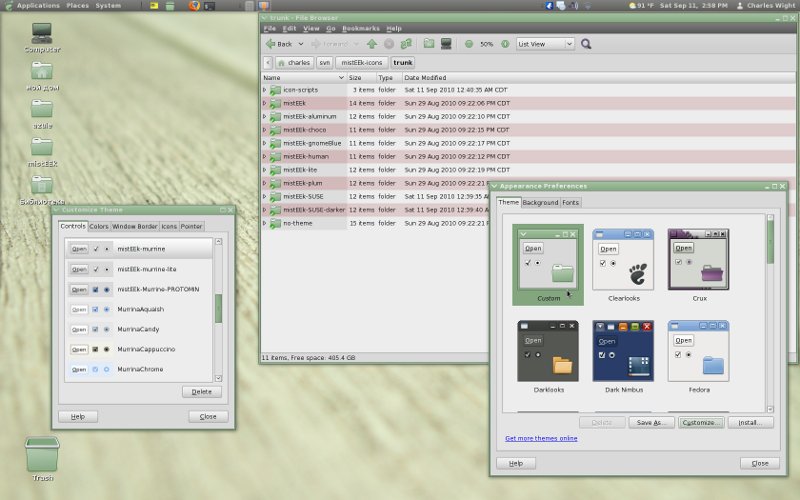Switch to the Colors tab in Customize Theme
Viewport: 800px width, 500px height.
pos(99,227)
